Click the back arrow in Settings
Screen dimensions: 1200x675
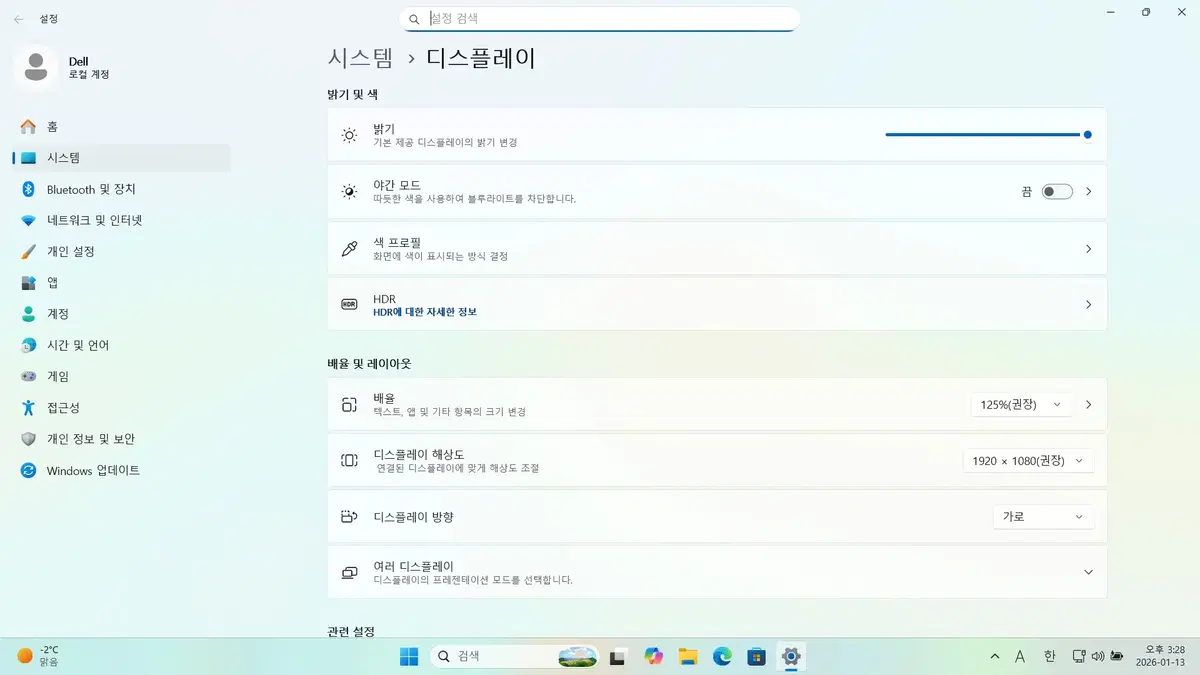pos(18,17)
